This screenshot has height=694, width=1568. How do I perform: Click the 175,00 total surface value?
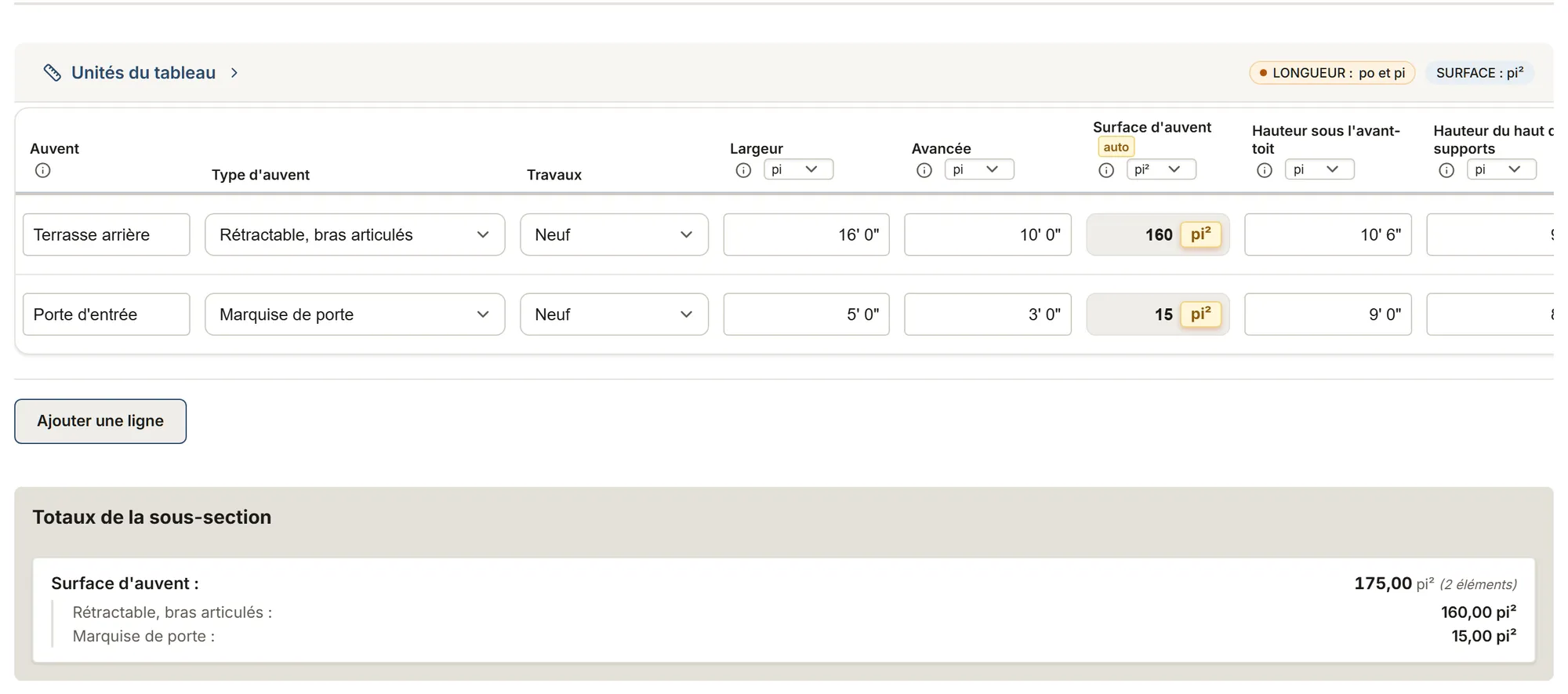pos(1383,583)
